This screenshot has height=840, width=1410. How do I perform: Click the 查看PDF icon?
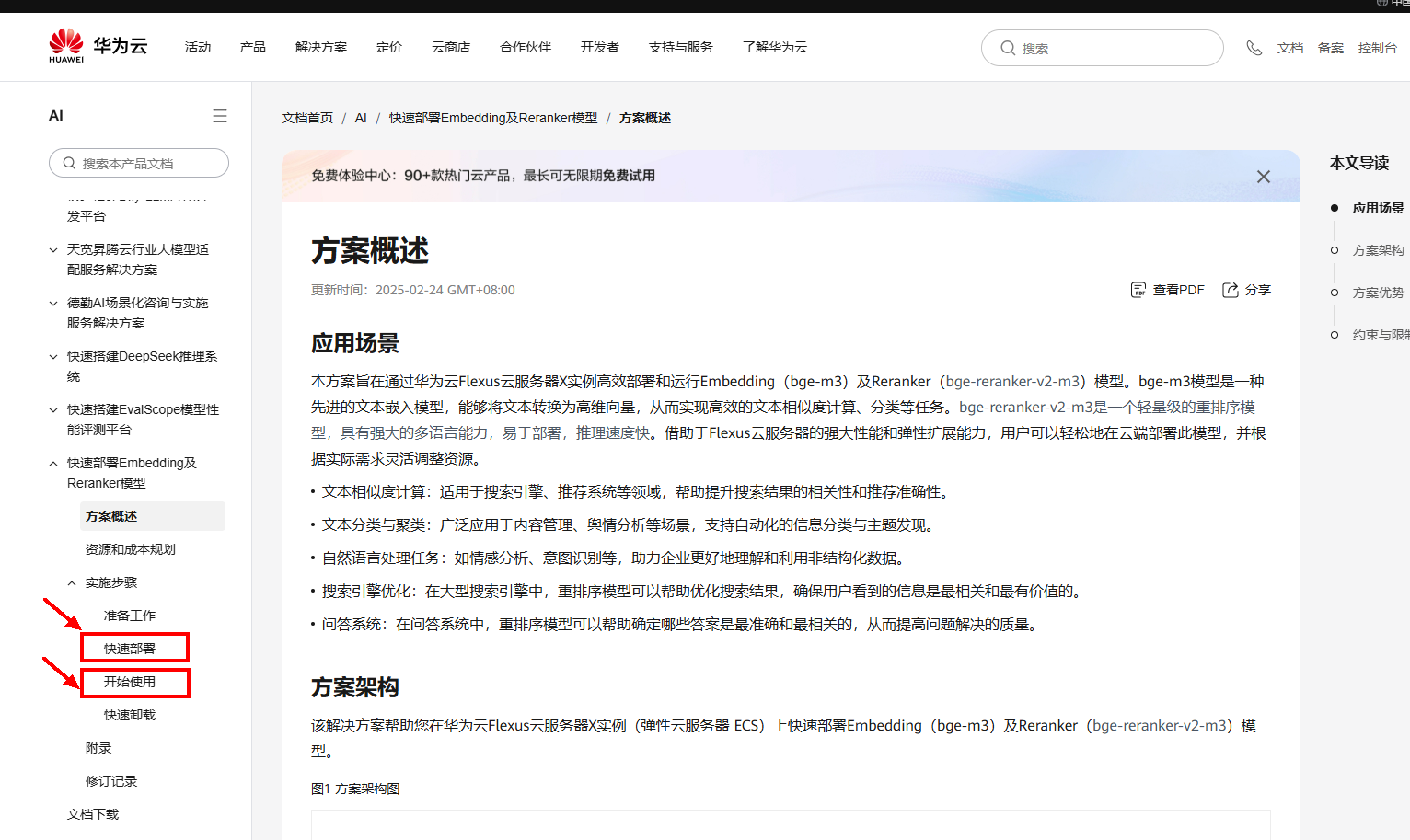[x=1138, y=290]
